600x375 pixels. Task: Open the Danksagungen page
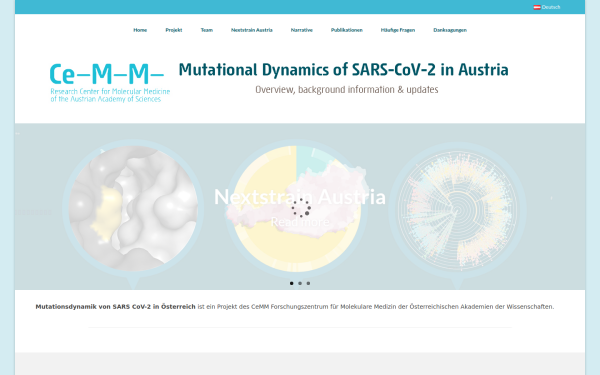point(450,30)
